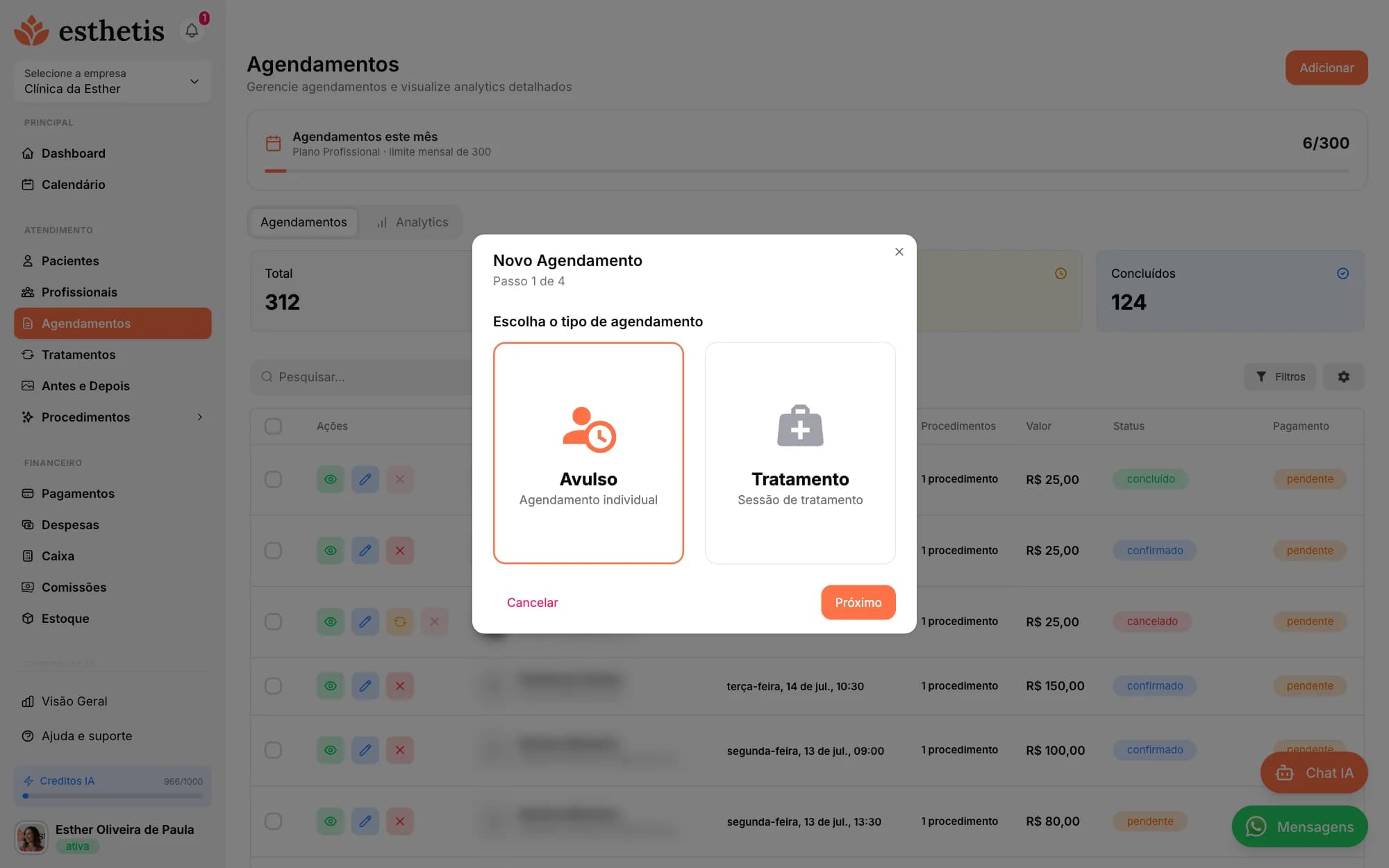Edit the concluído appointment with pencil icon
The width and height of the screenshot is (1389, 868).
pos(365,479)
